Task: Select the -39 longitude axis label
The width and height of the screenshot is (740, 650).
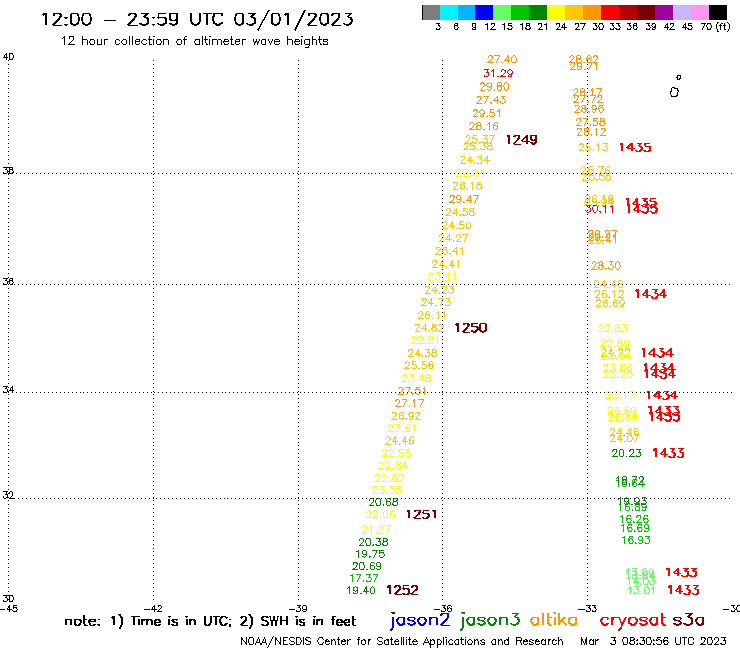Action: click(x=298, y=609)
